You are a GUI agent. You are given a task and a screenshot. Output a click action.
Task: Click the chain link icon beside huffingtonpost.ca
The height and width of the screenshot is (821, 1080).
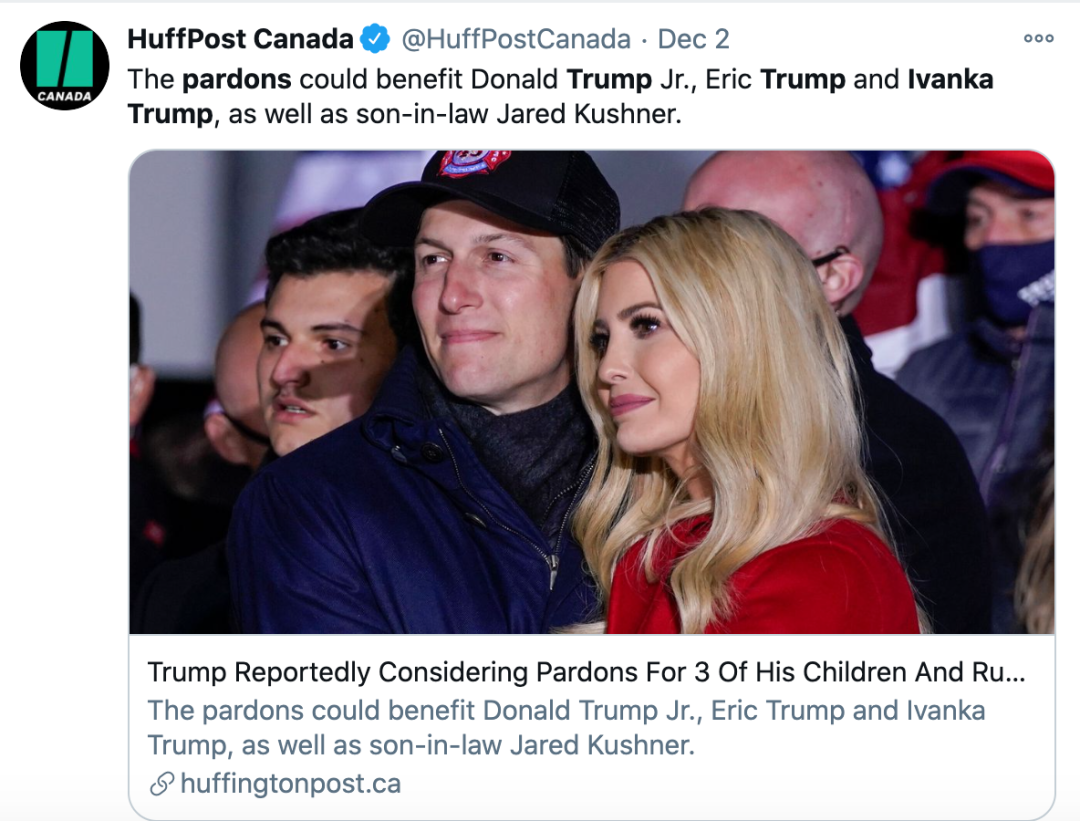[161, 784]
